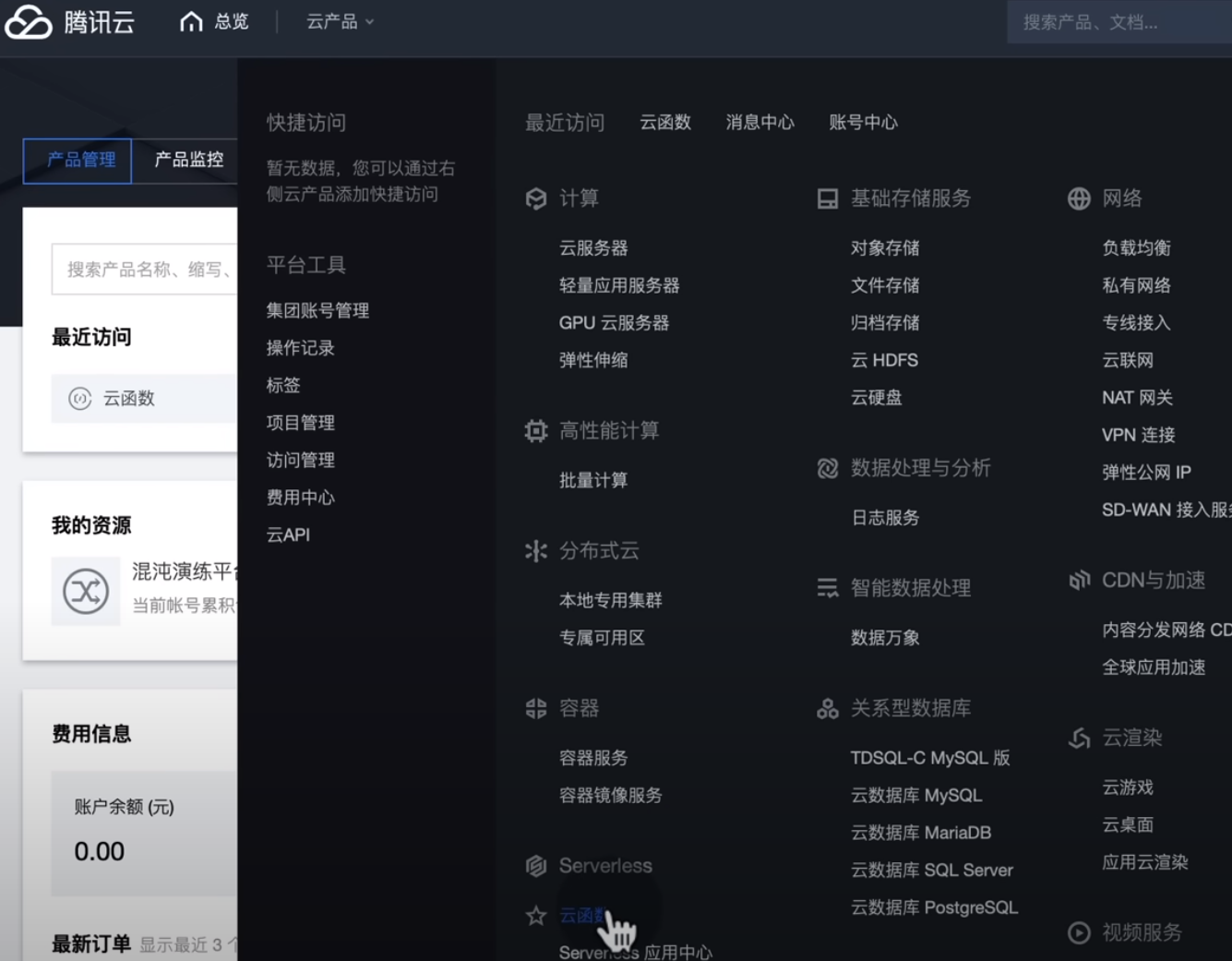
Task: Click the 云渲染 category icon
Action: coord(1079,739)
